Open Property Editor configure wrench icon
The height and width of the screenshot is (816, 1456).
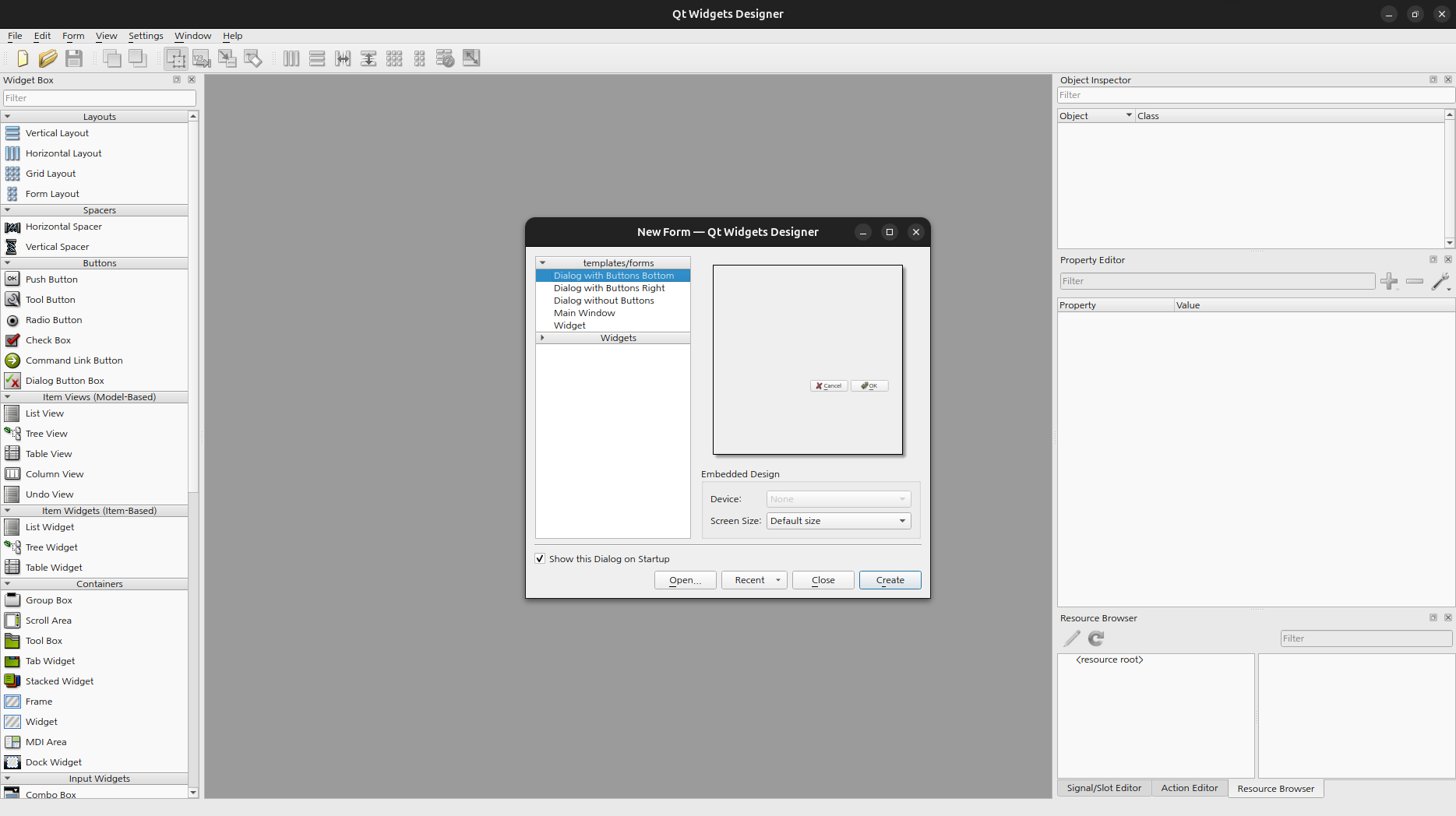pyautogui.click(x=1440, y=281)
